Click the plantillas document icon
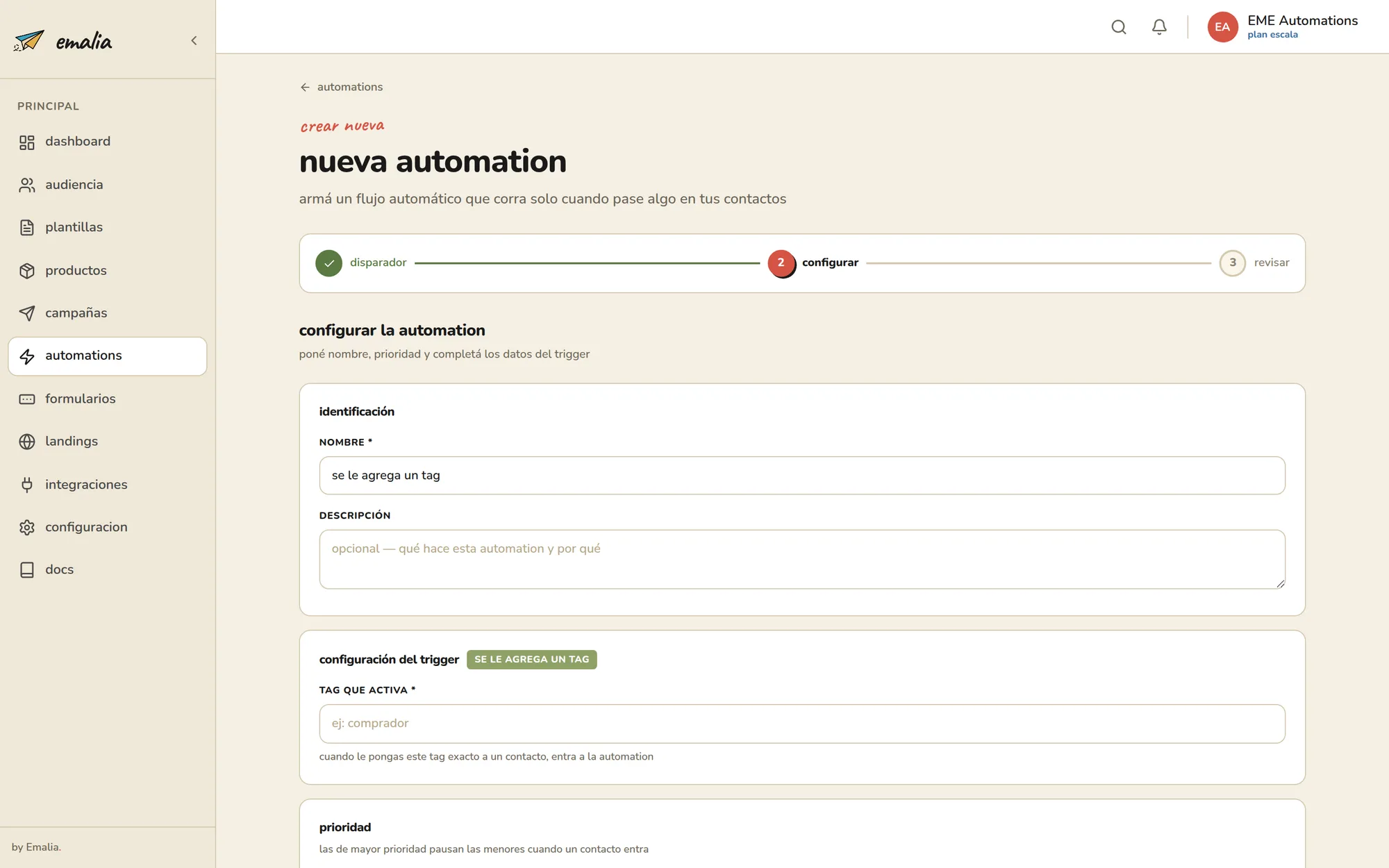The height and width of the screenshot is (868, 1389). (x=27, y=228)
